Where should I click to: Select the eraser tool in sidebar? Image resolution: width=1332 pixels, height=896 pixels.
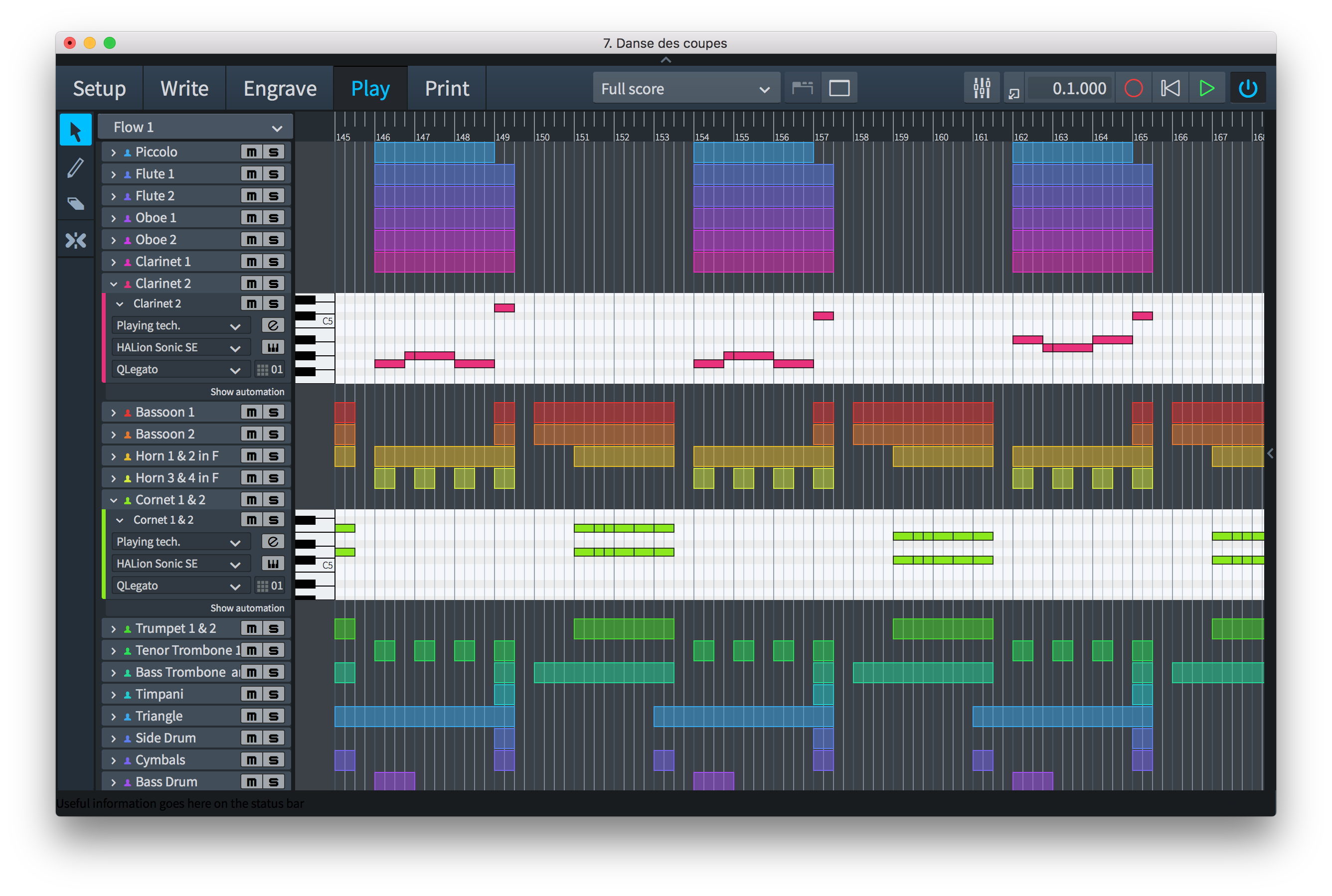(x=75, y=204)
